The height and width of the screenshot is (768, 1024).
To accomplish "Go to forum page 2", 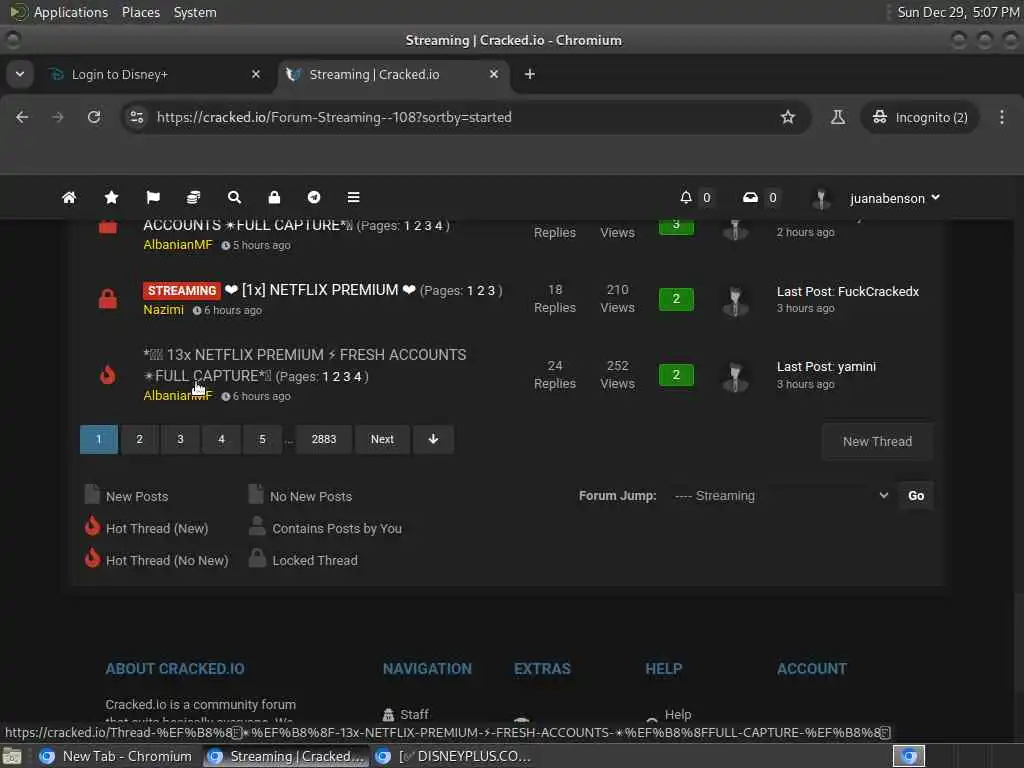I will [139, 439].
